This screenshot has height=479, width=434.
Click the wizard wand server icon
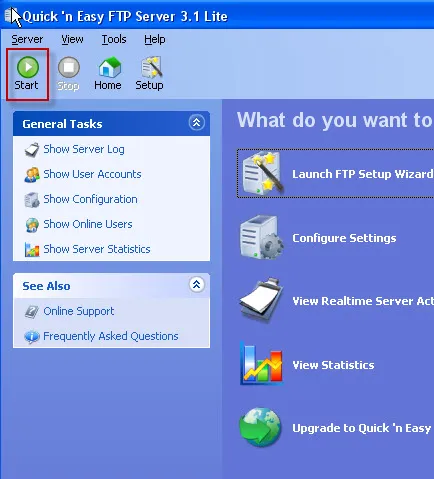(263, 173)
